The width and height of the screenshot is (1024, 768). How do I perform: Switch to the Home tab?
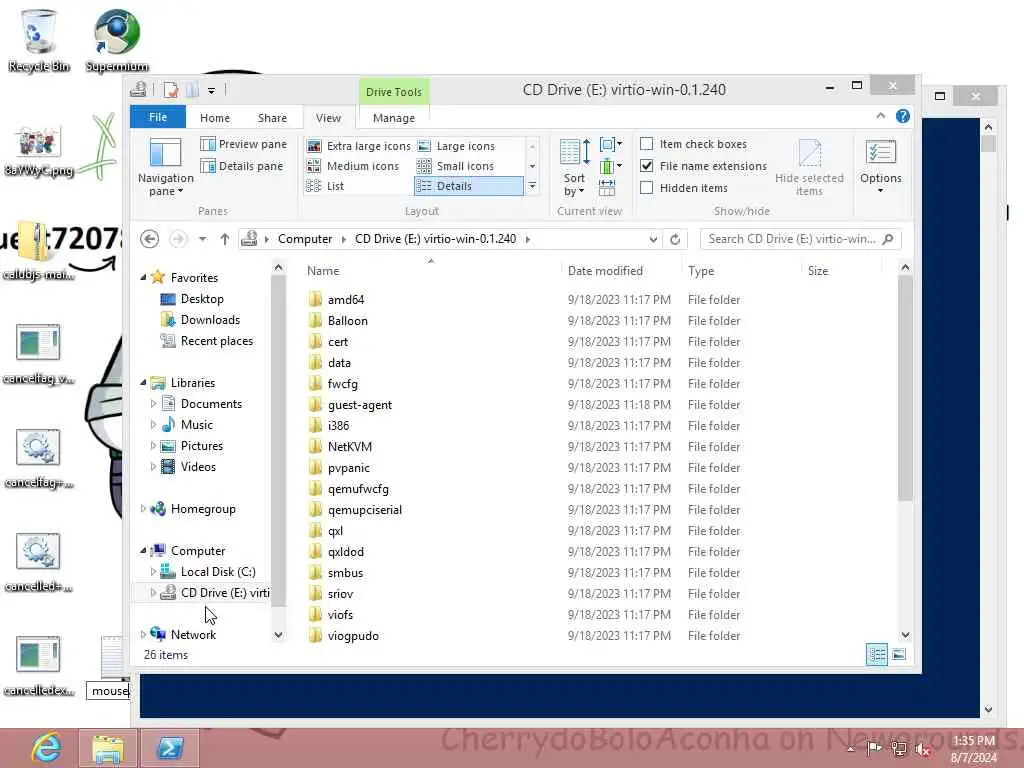(215, 118)
